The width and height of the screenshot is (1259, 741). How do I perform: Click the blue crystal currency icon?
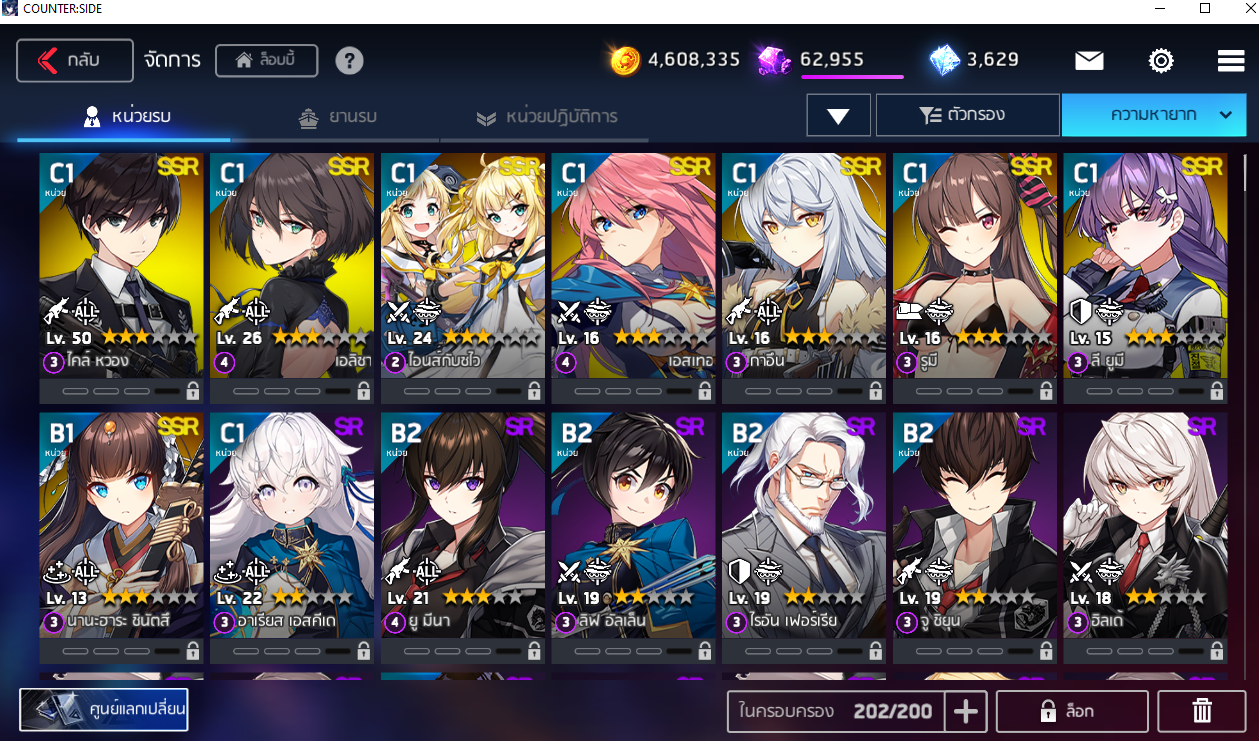click(944, 60)
